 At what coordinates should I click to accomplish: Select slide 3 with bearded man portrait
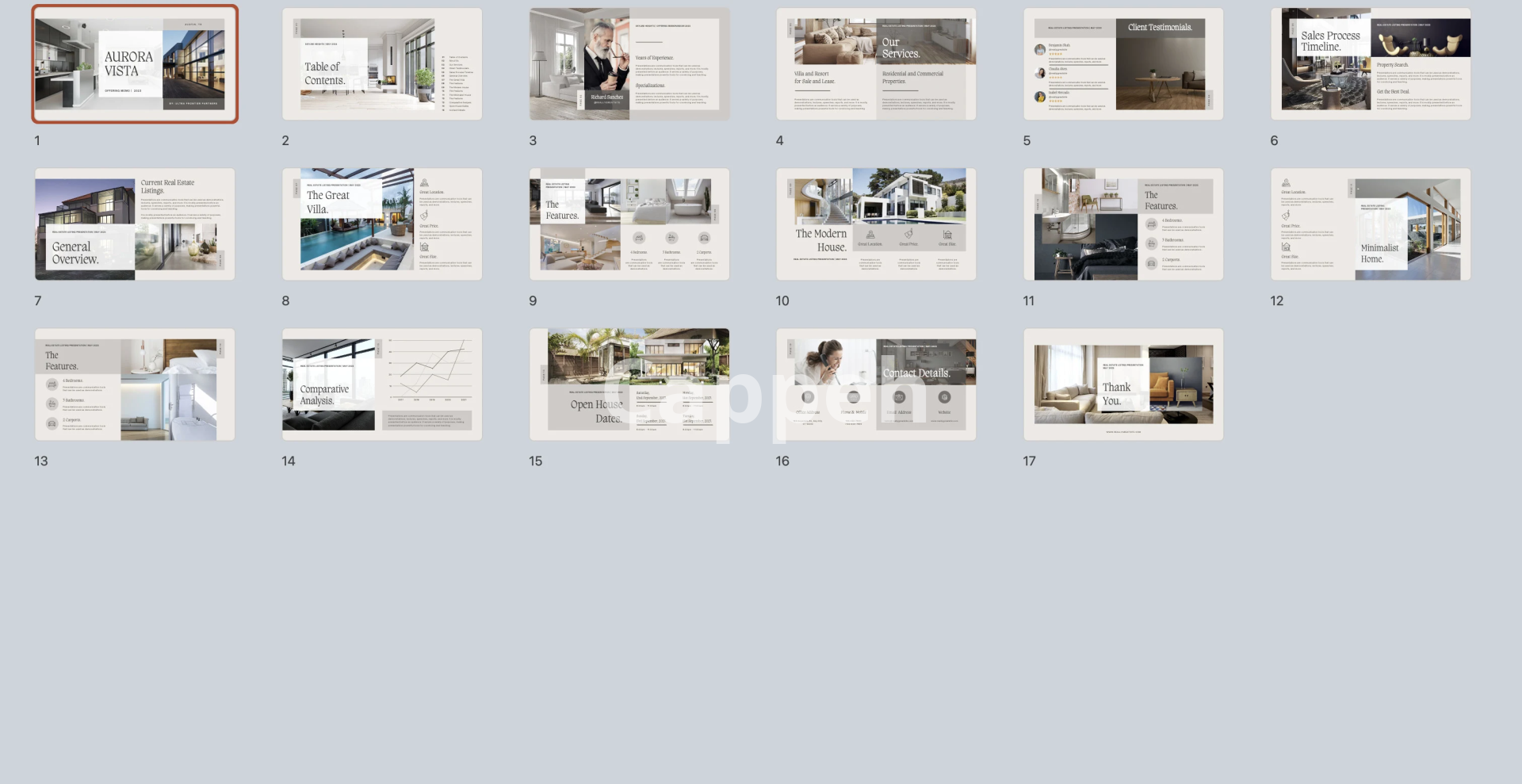(629, 64)
